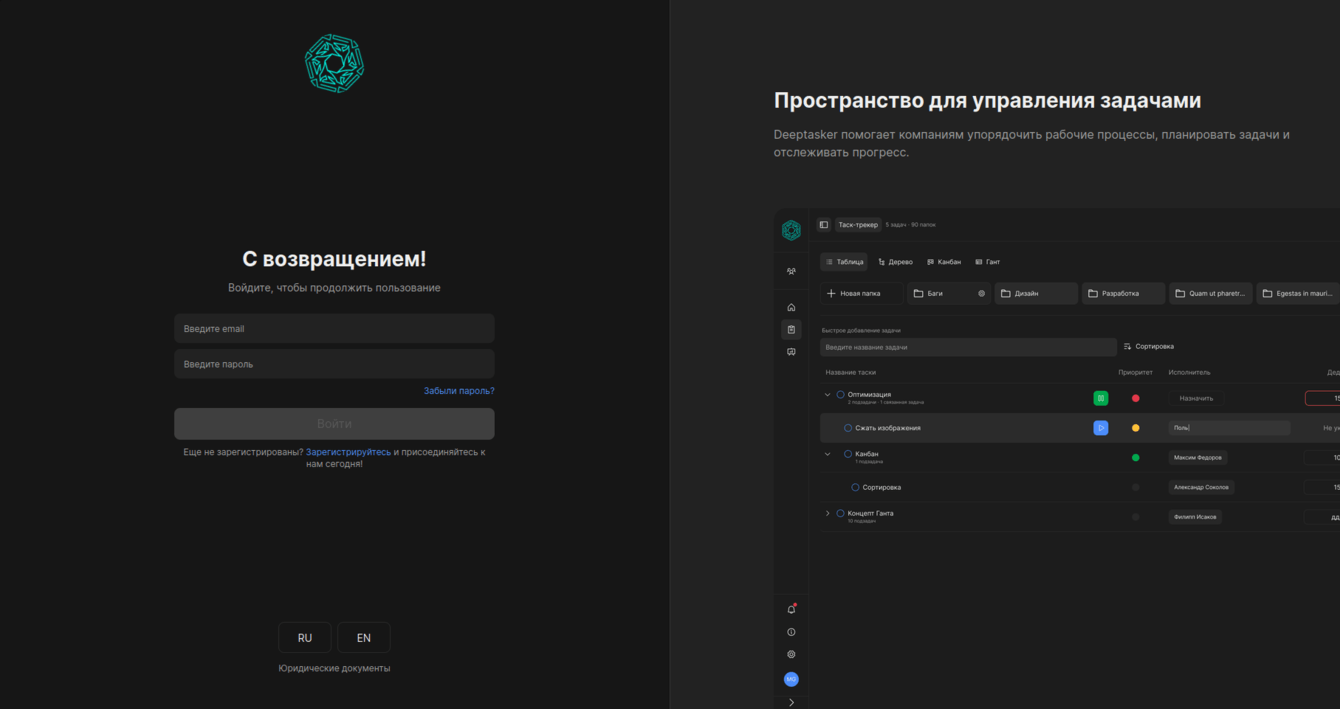
Task: Click the red priority dot for Оптимизация
Action: [x=1135, y=398]
